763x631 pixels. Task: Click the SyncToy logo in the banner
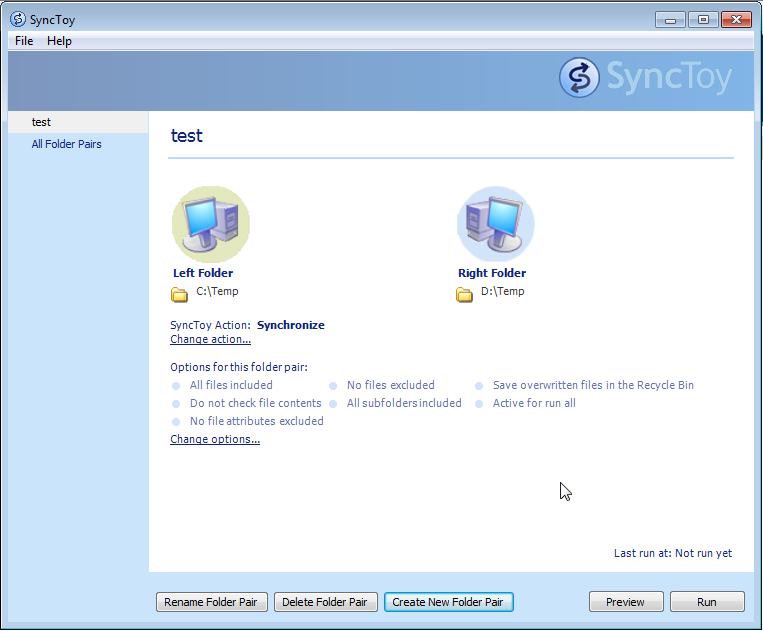coord(645,77)
